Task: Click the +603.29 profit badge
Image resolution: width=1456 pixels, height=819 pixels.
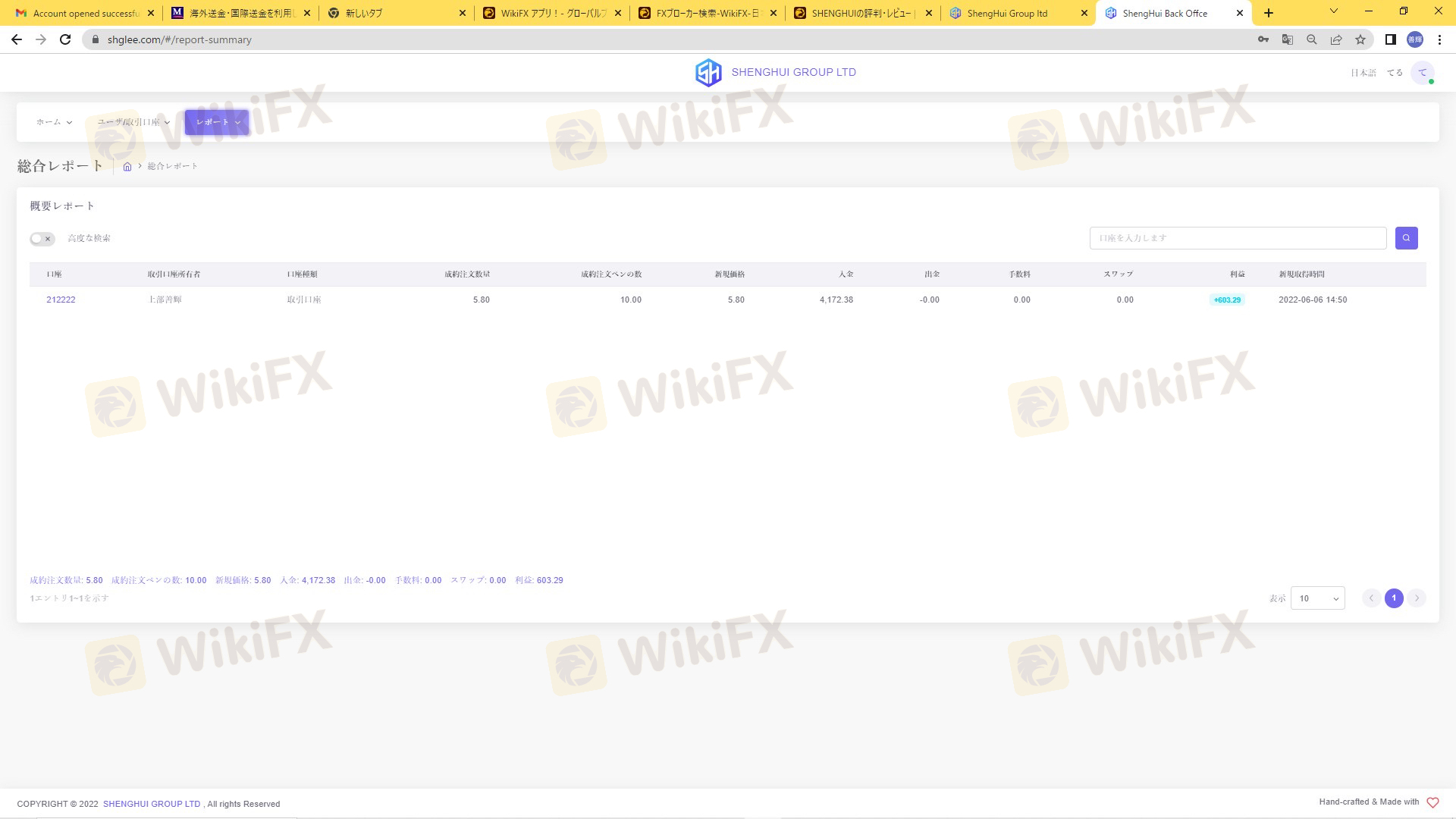Action: click(1227, 300)
